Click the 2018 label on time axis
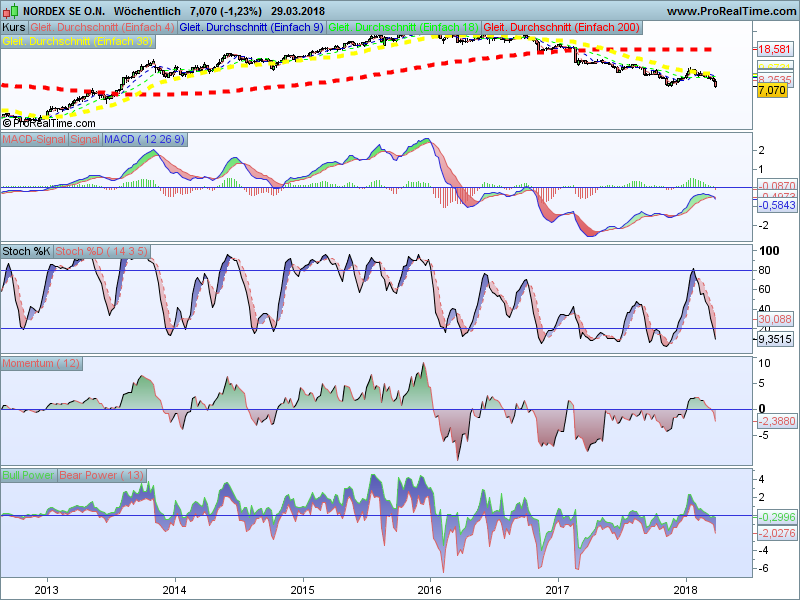Screen dimensions: 800x600 coord(685,590)
